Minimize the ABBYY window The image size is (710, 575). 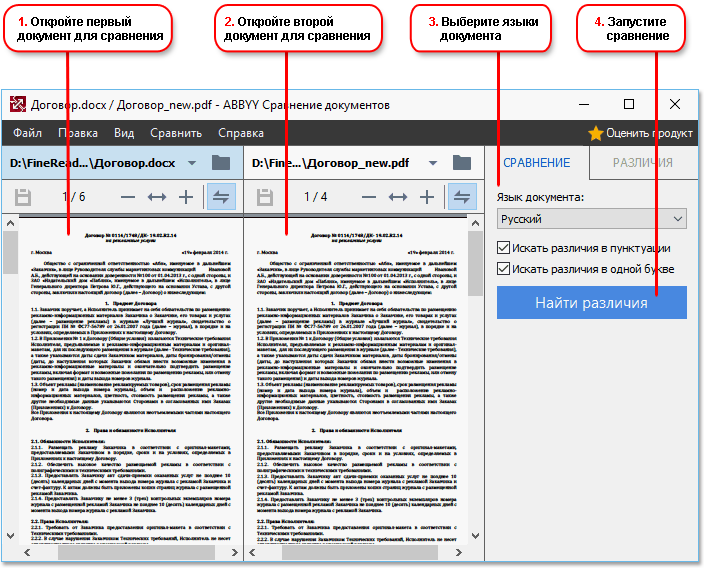tap(584, 105)
